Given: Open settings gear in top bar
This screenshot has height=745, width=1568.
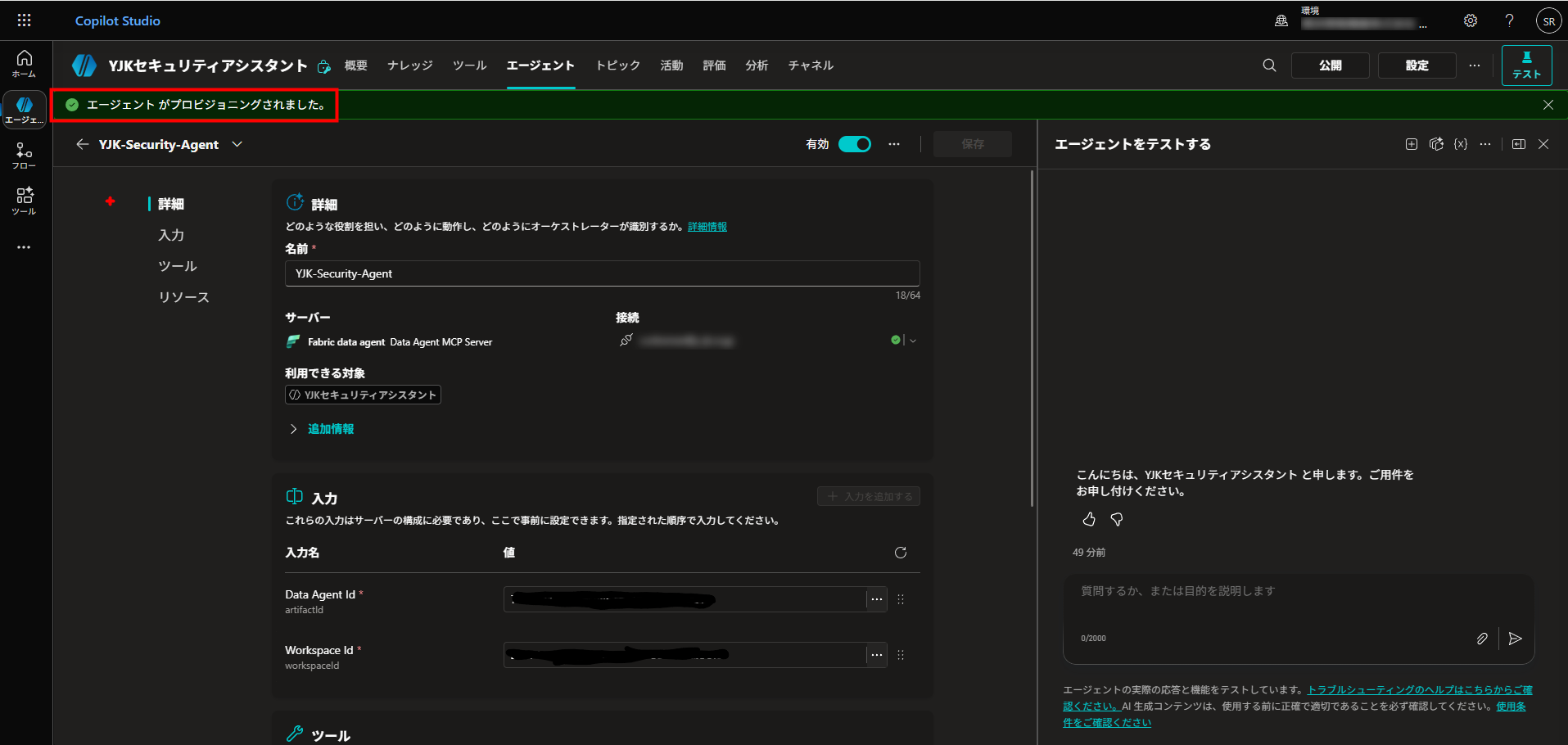Looking at the screenshot, I should [1471, 21].
